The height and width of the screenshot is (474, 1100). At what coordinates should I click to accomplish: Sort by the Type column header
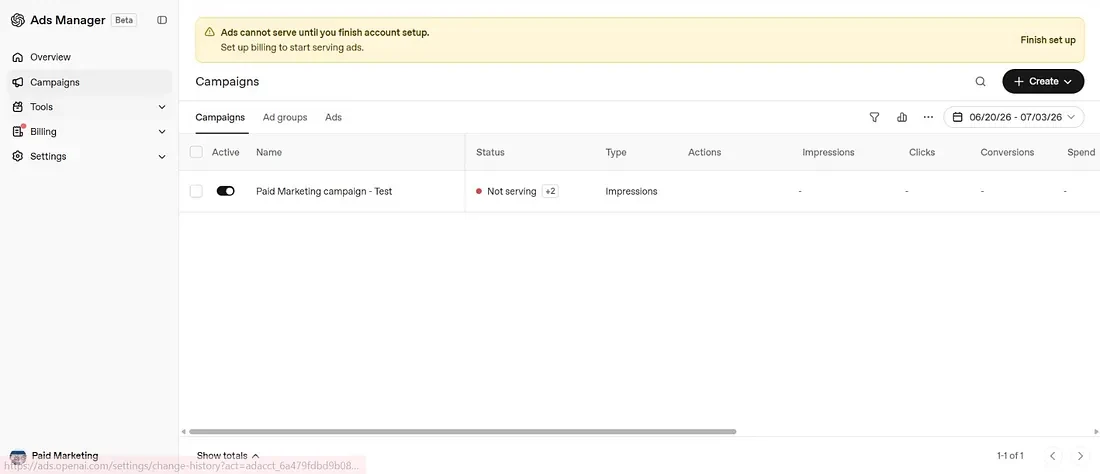tap(616, 152)
